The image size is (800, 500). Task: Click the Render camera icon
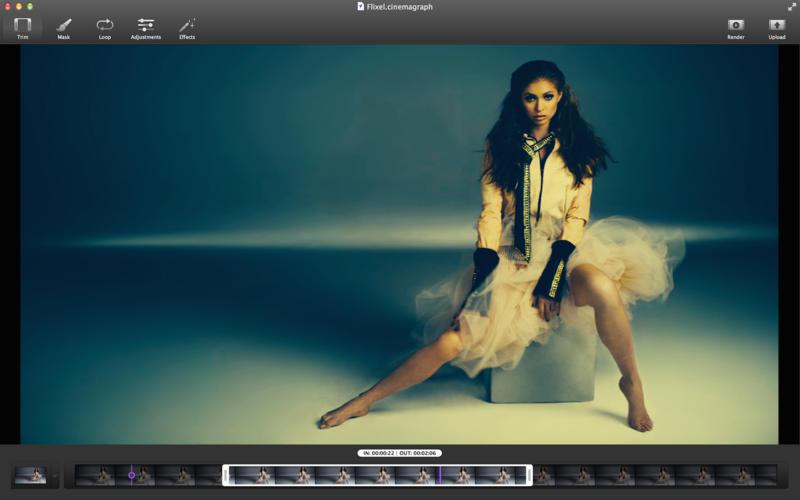(736, 27)
